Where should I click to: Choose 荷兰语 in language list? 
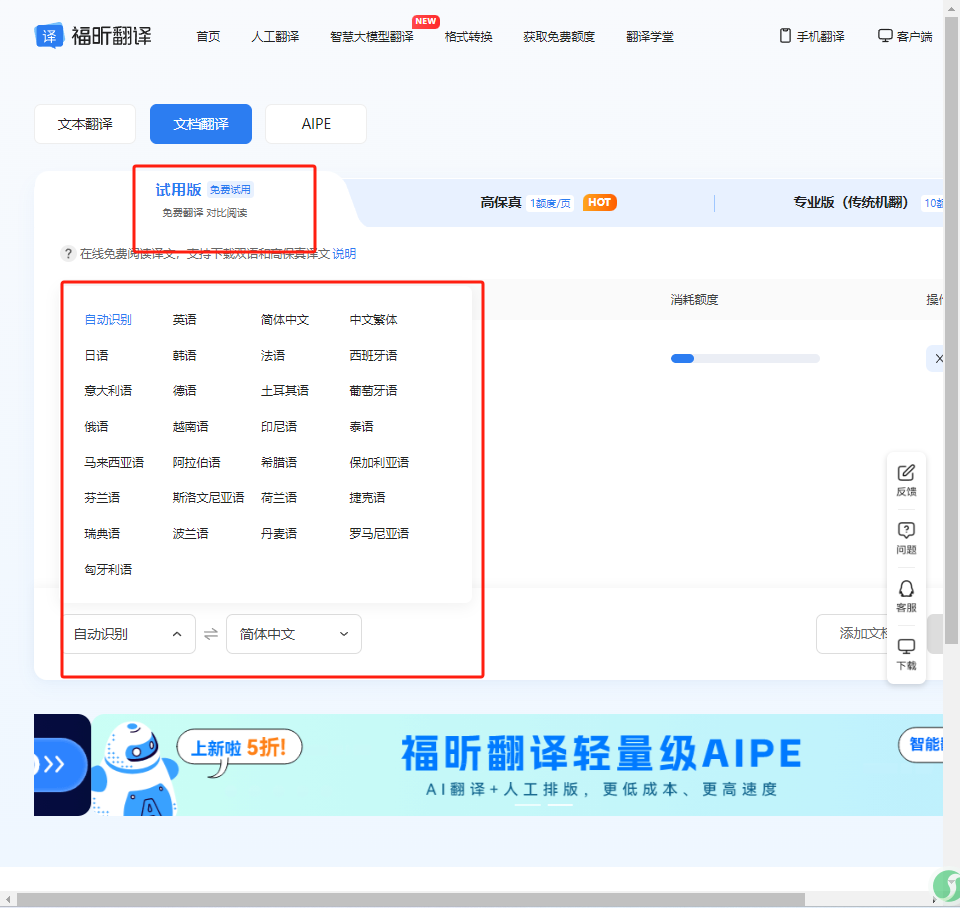pyautogui.click(x=279, y=498)
